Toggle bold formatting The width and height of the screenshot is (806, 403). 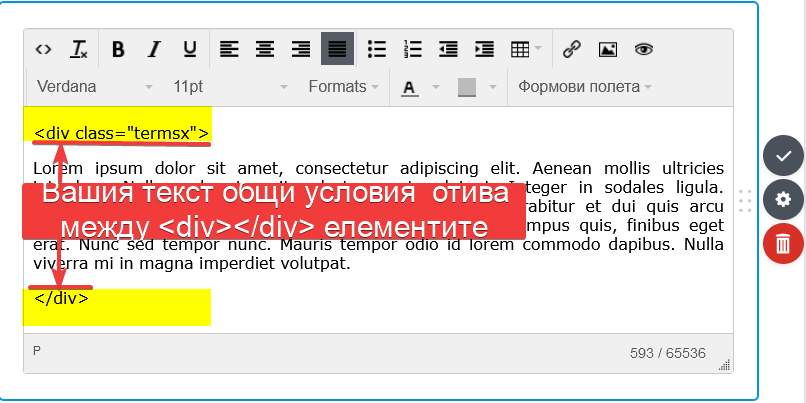pyautogui.click(x=118, y=48)
